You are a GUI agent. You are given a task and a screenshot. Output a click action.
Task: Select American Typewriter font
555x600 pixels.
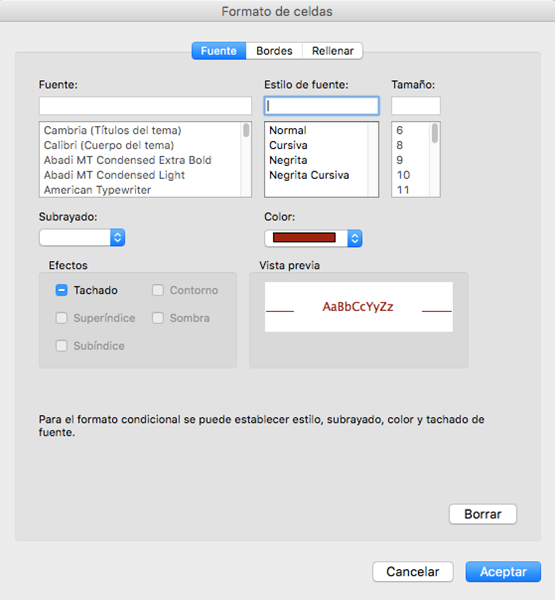coord(98,190)
